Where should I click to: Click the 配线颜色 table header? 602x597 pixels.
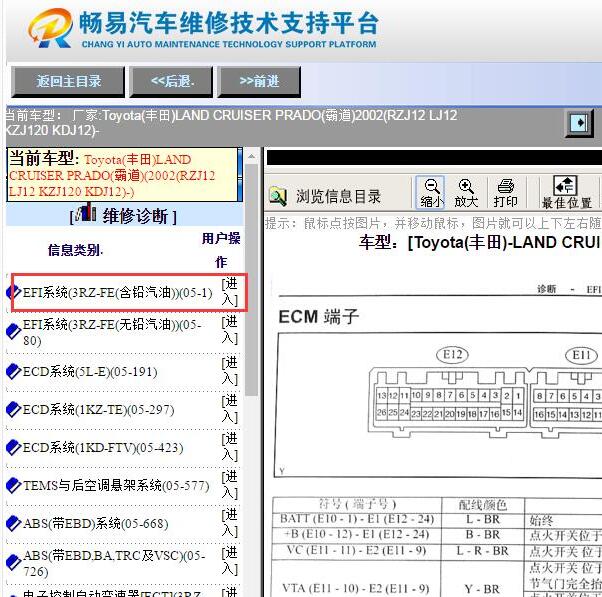[483, 504]
